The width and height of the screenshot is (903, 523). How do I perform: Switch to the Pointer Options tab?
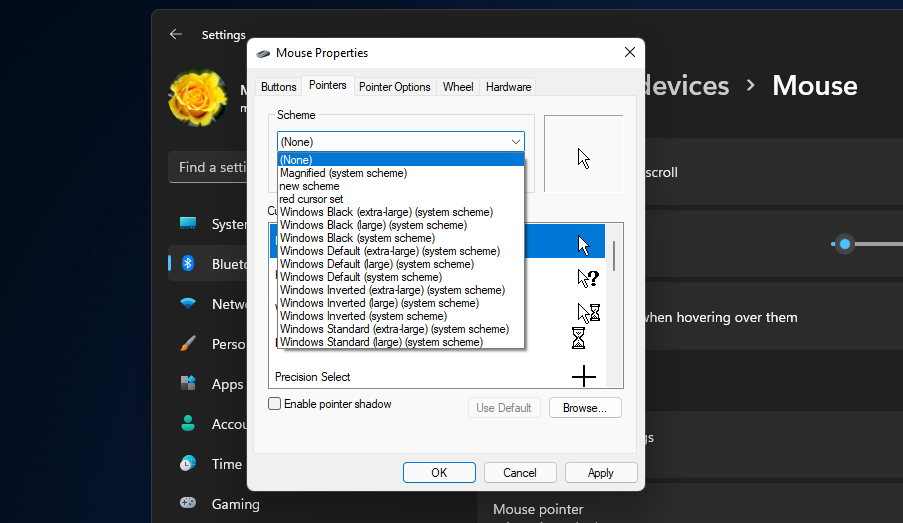[394, 87]
